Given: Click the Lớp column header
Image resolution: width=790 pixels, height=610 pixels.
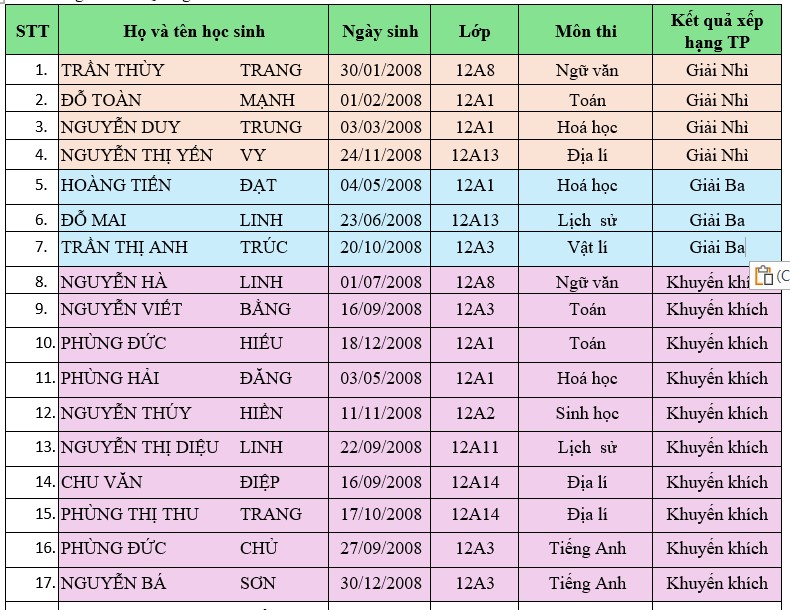Looking at the screenshot, I should (474, 31).
